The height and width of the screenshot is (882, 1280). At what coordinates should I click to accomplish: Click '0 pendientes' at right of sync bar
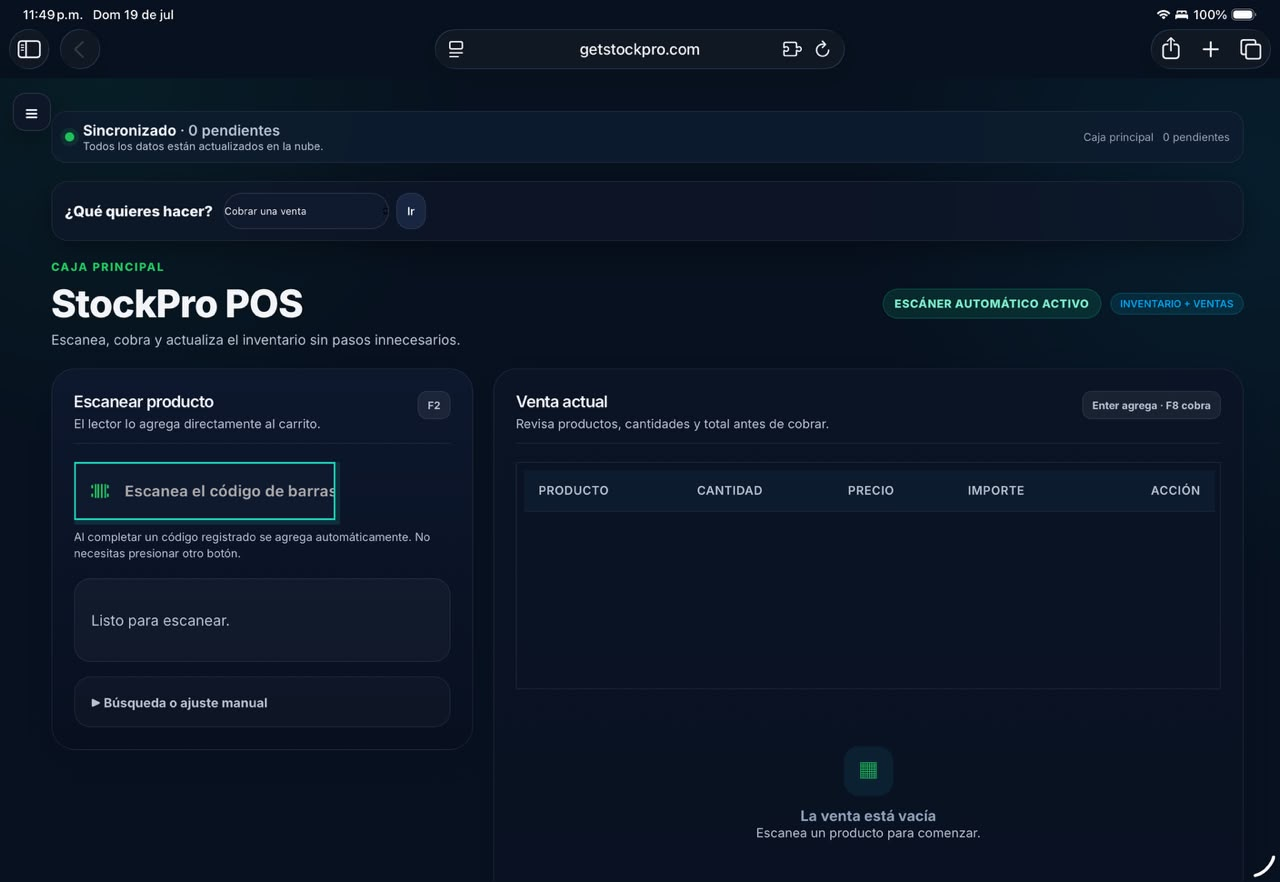coord(1196,137)
